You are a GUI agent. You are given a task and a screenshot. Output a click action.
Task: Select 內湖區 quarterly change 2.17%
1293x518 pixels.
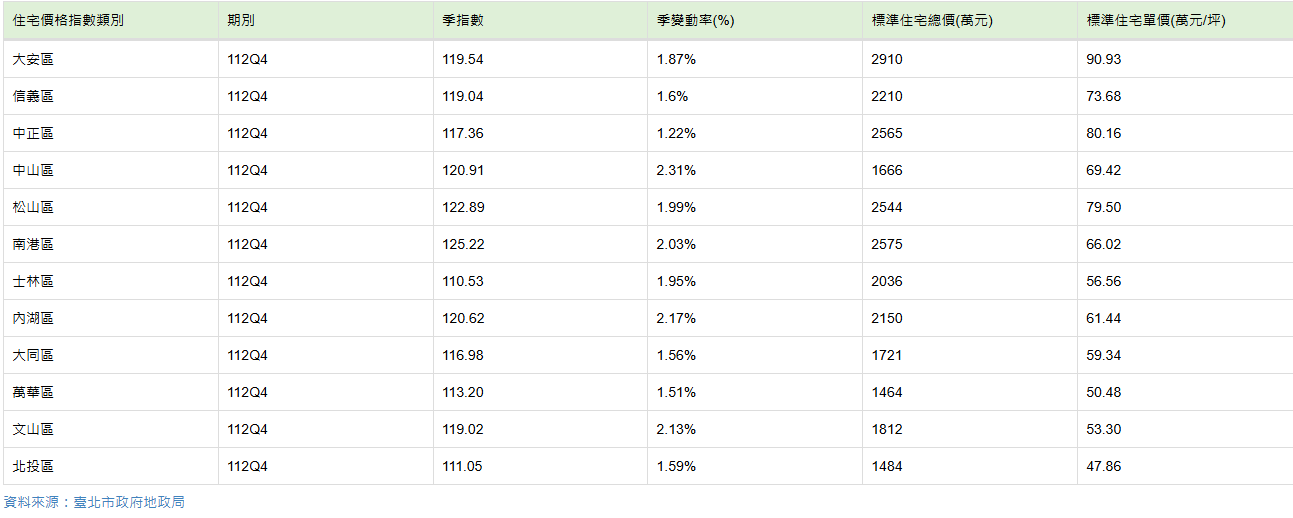click(676, 318)
